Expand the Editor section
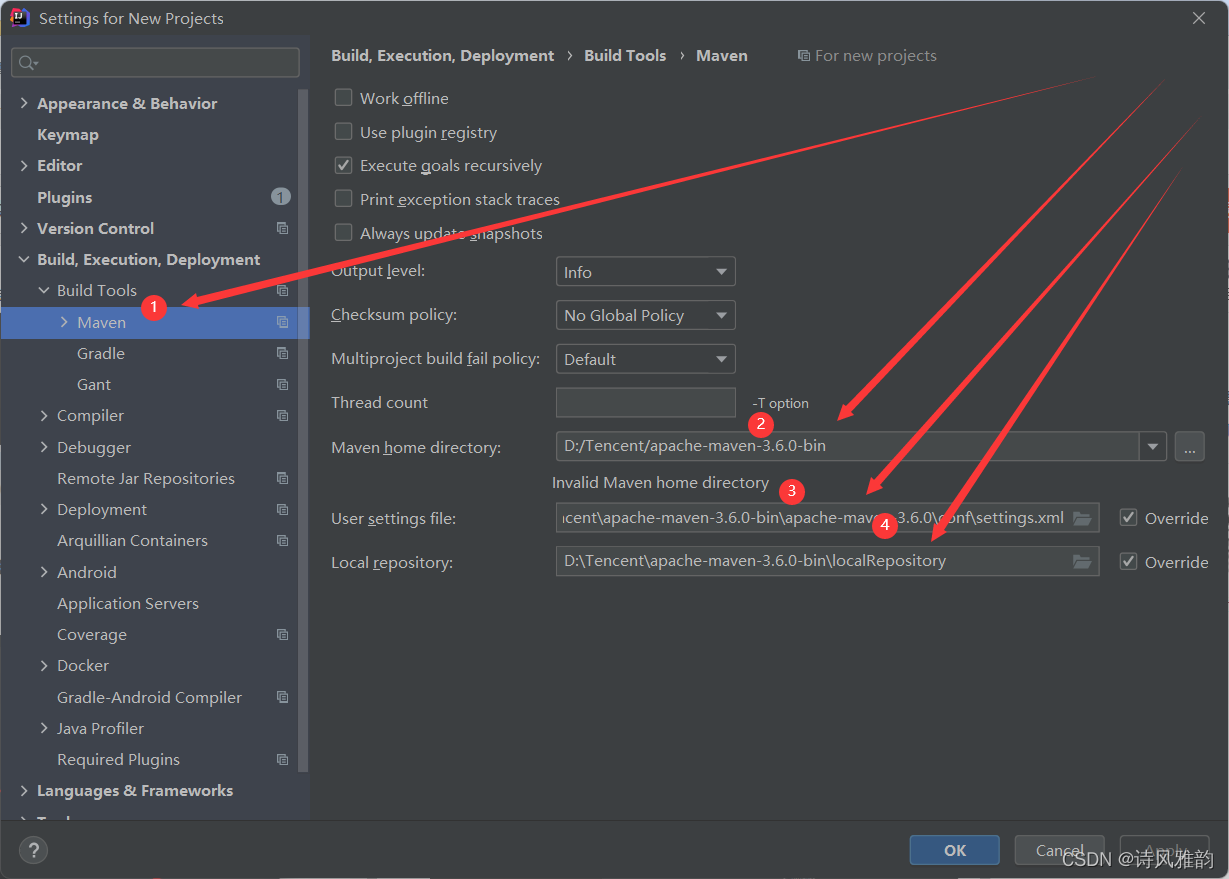Viewport: 1229px width, 879px height. click(24, 165)
